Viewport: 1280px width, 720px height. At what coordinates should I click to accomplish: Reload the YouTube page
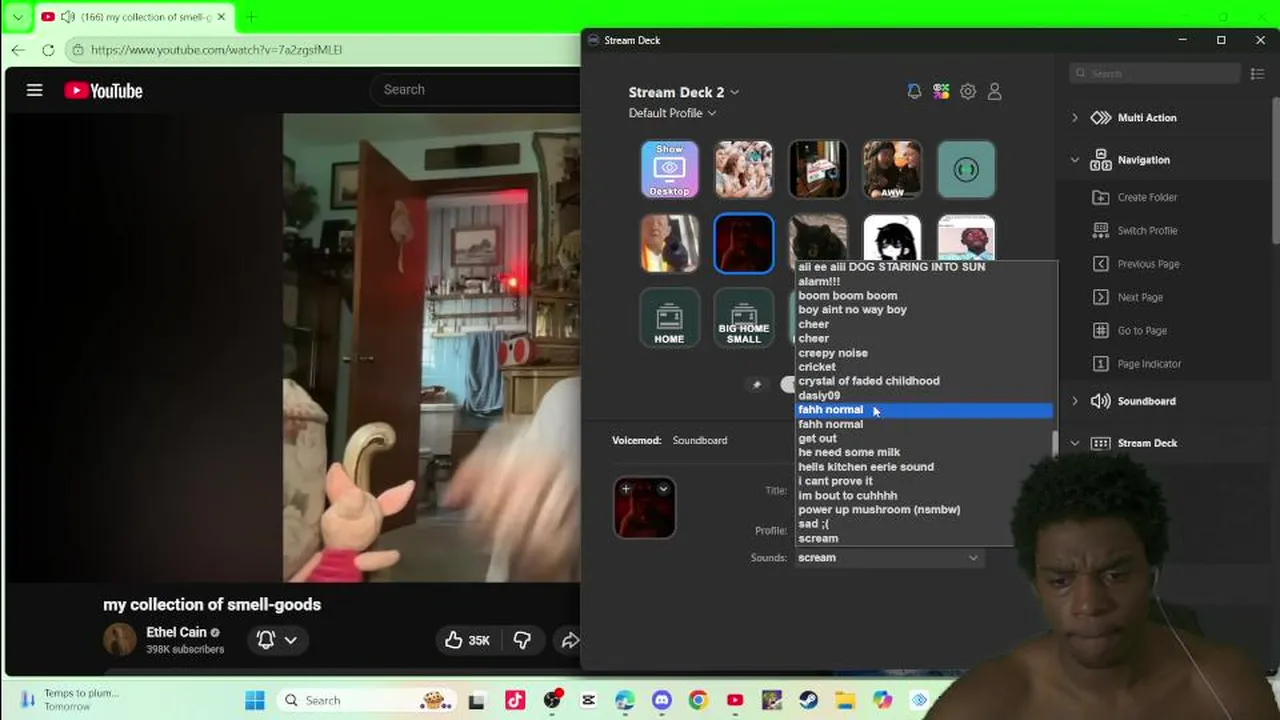pyautogui.click(x=48, y=49)
